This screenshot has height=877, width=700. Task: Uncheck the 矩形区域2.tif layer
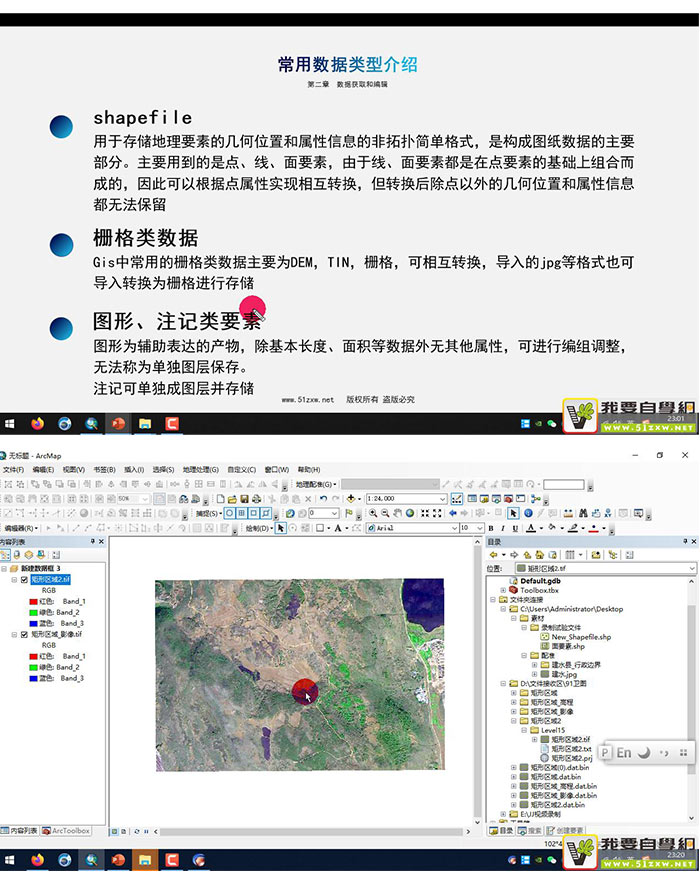pos(24,580)
